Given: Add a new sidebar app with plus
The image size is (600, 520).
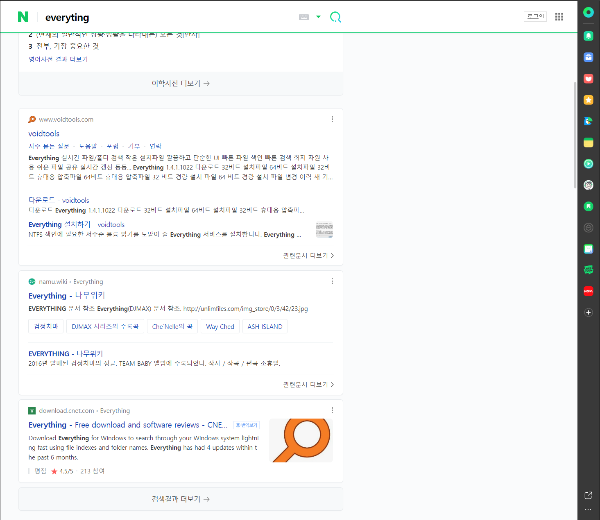Looking at the screenshot, I should [589, 313].
